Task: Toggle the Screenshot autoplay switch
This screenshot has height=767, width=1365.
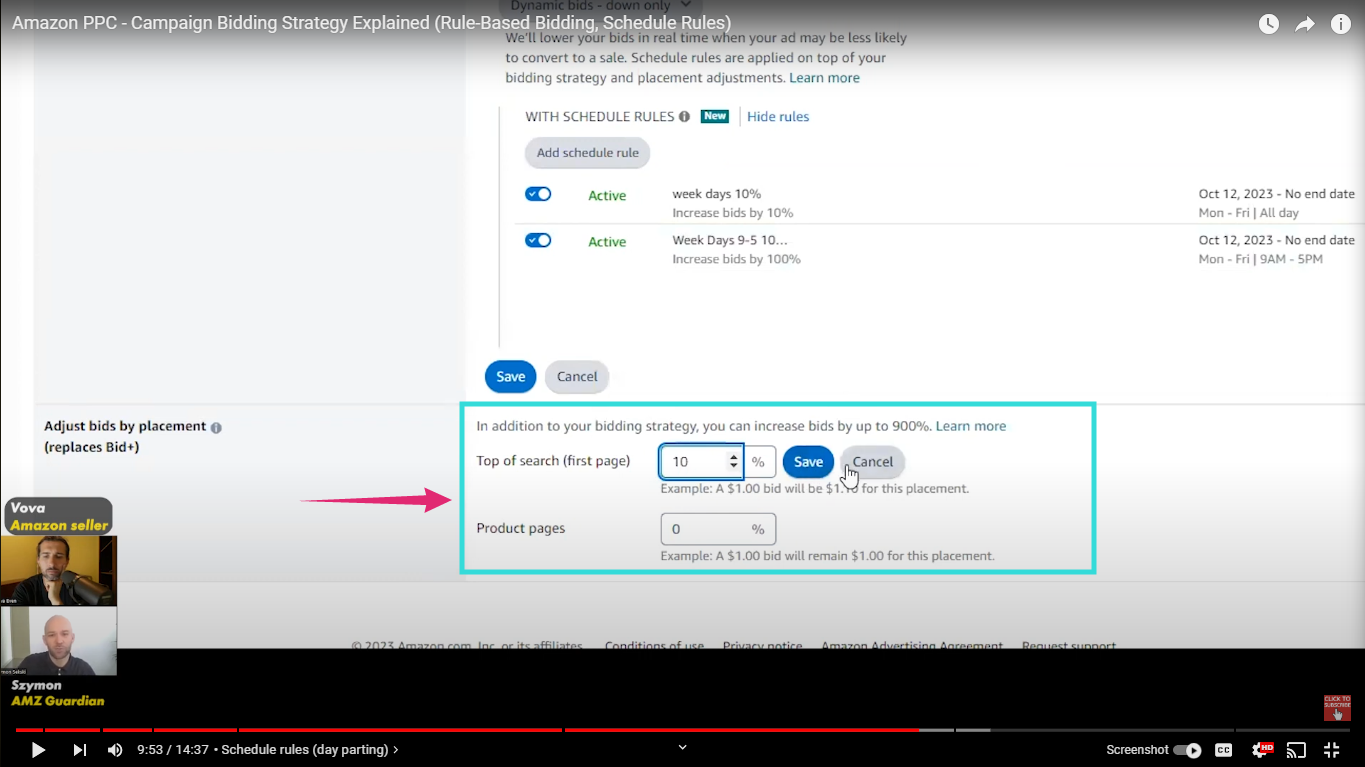Action: click(1187, 750)
